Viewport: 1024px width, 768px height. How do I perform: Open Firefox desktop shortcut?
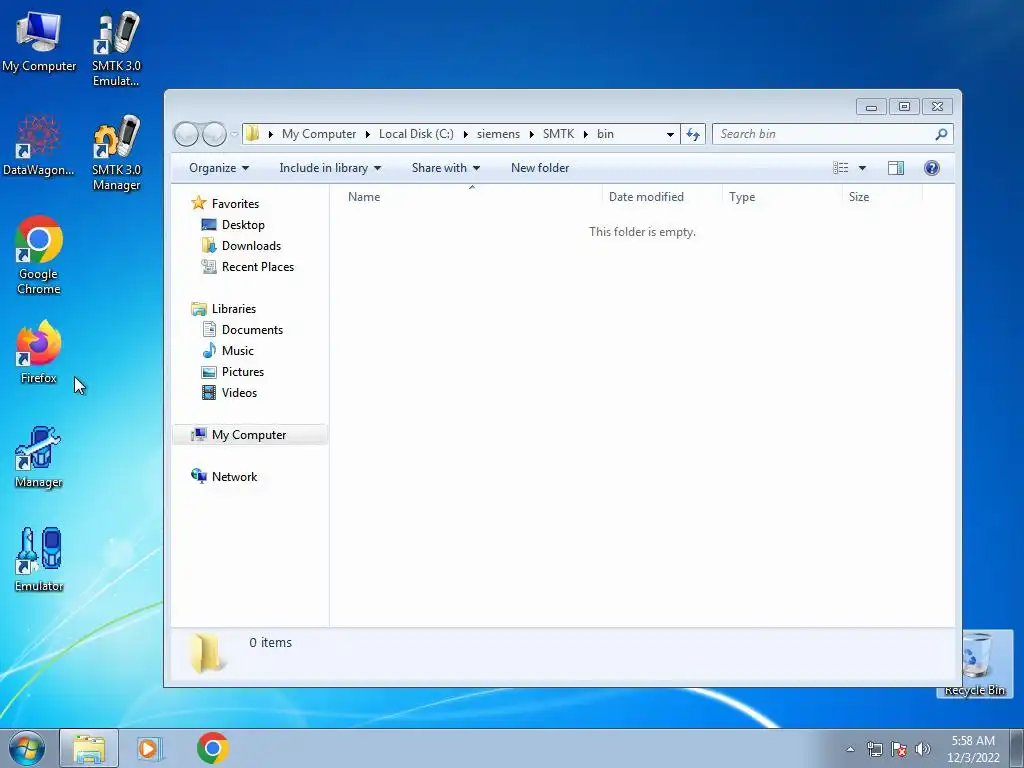39,351
